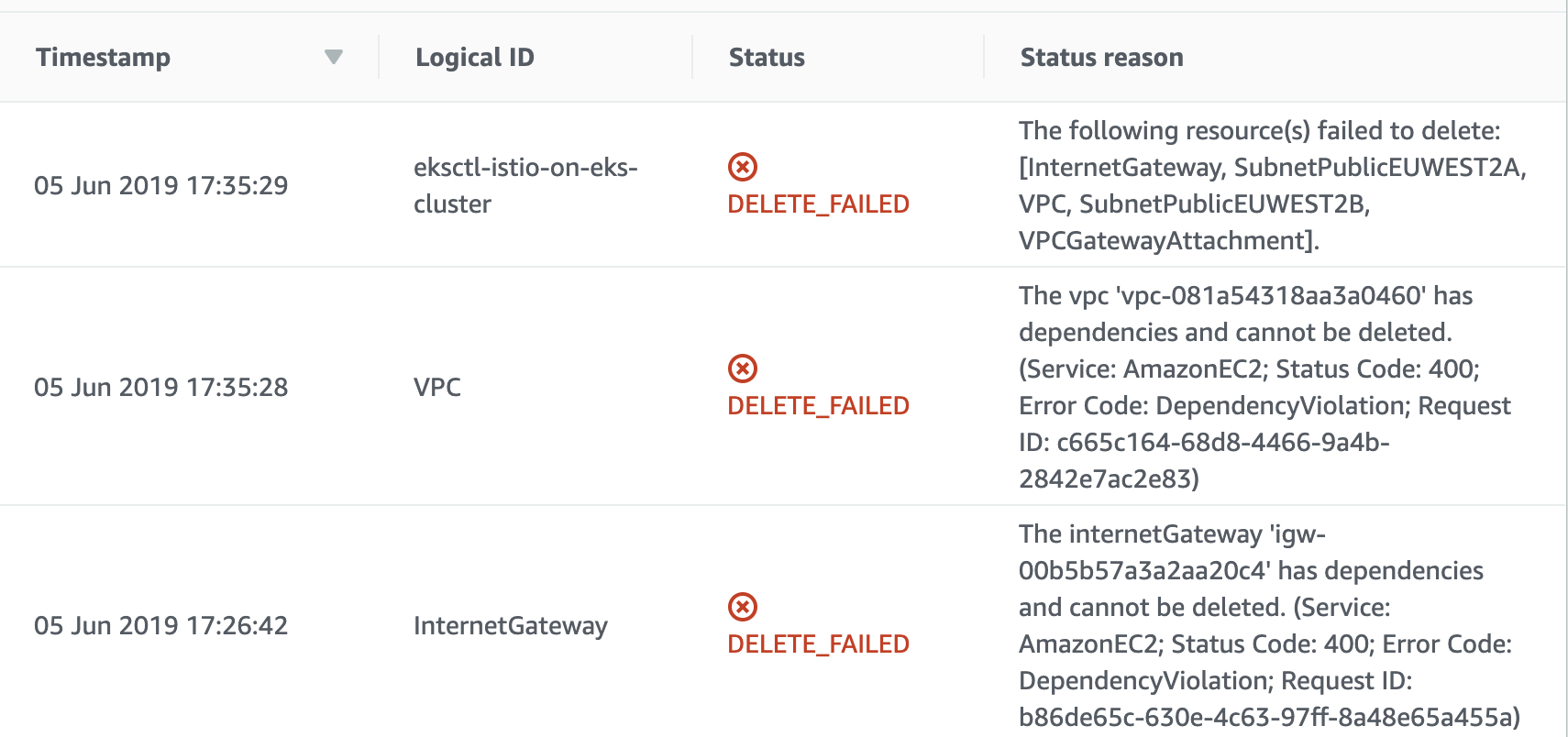Click the vpc-081a54318aa3a0460 dependency error text

[1264, 387]
